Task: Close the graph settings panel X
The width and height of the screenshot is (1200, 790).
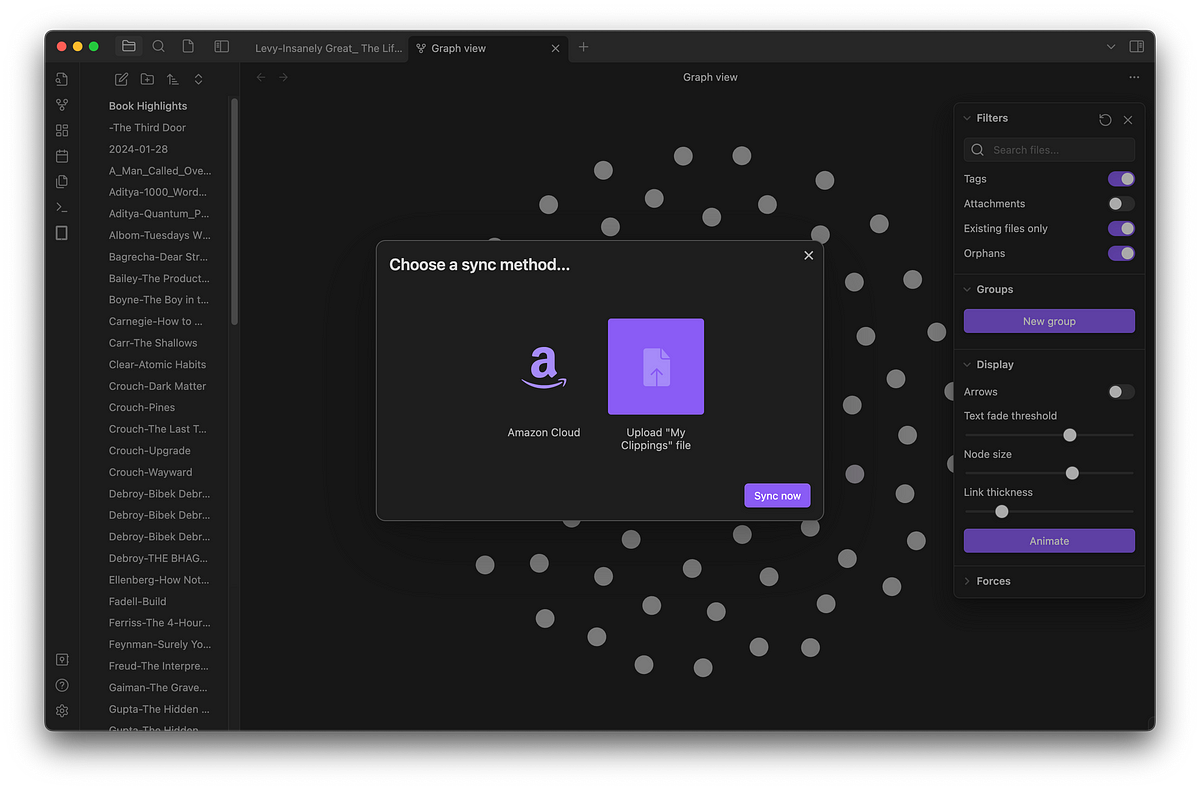Action: coord(1128,120)
